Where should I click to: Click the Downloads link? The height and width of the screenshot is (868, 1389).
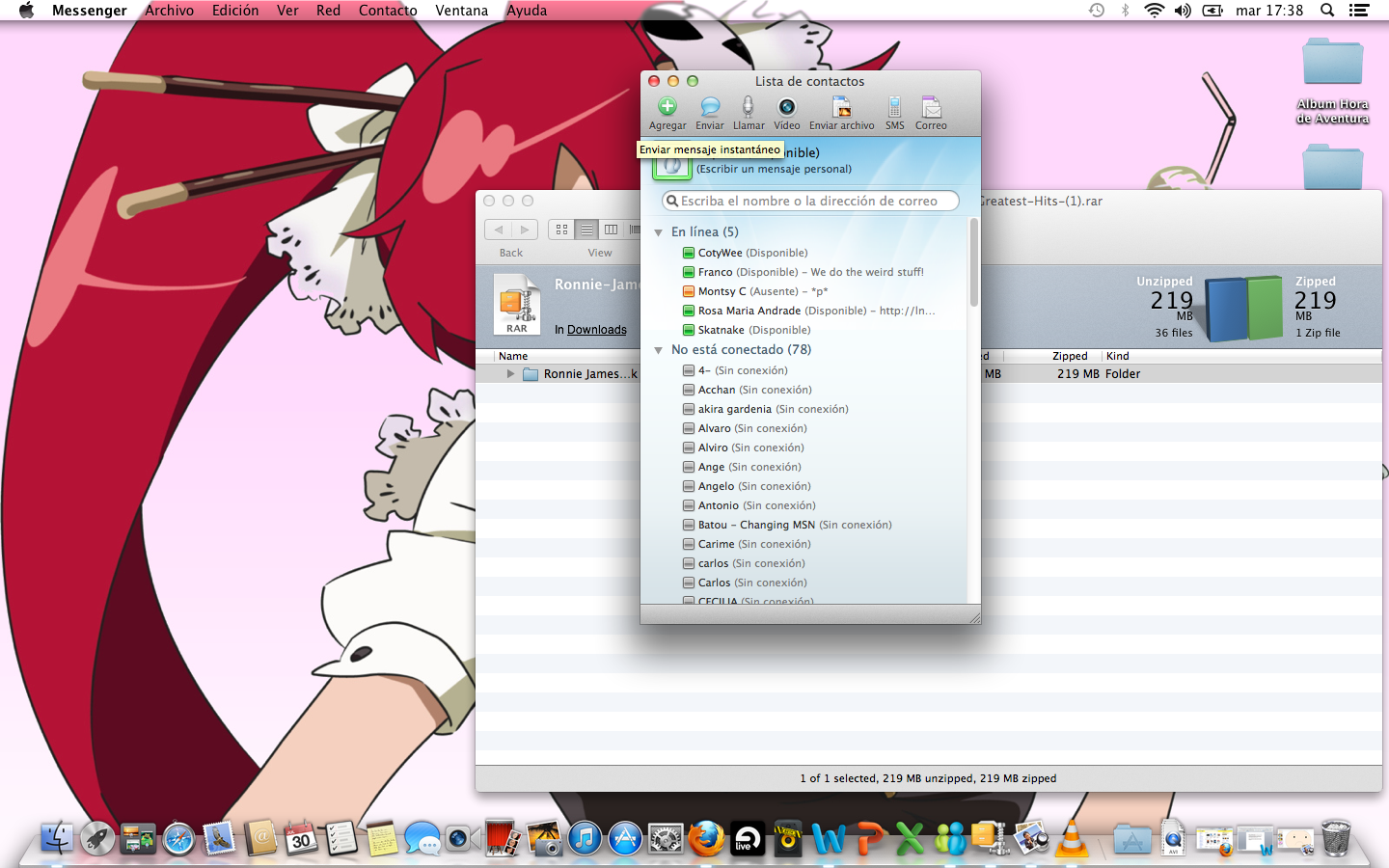tap(596, 330)
